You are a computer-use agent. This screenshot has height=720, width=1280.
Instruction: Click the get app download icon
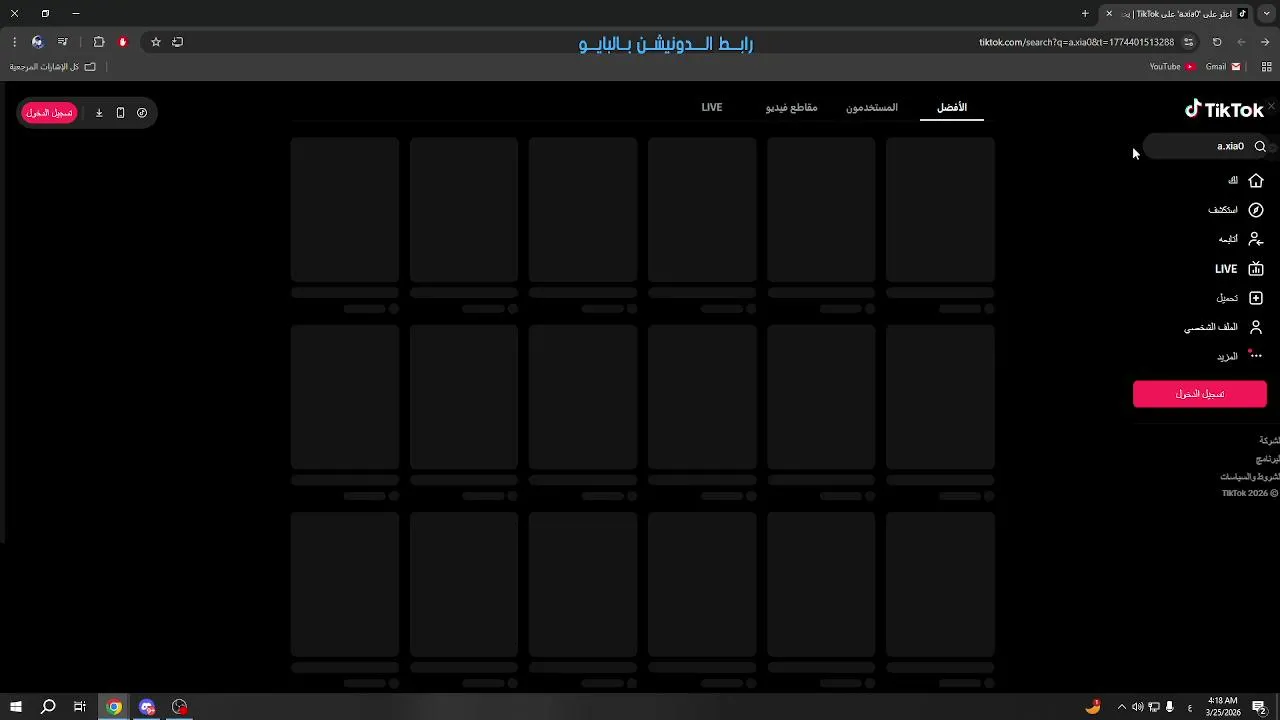pyautogui.click(x=99, y=113)
